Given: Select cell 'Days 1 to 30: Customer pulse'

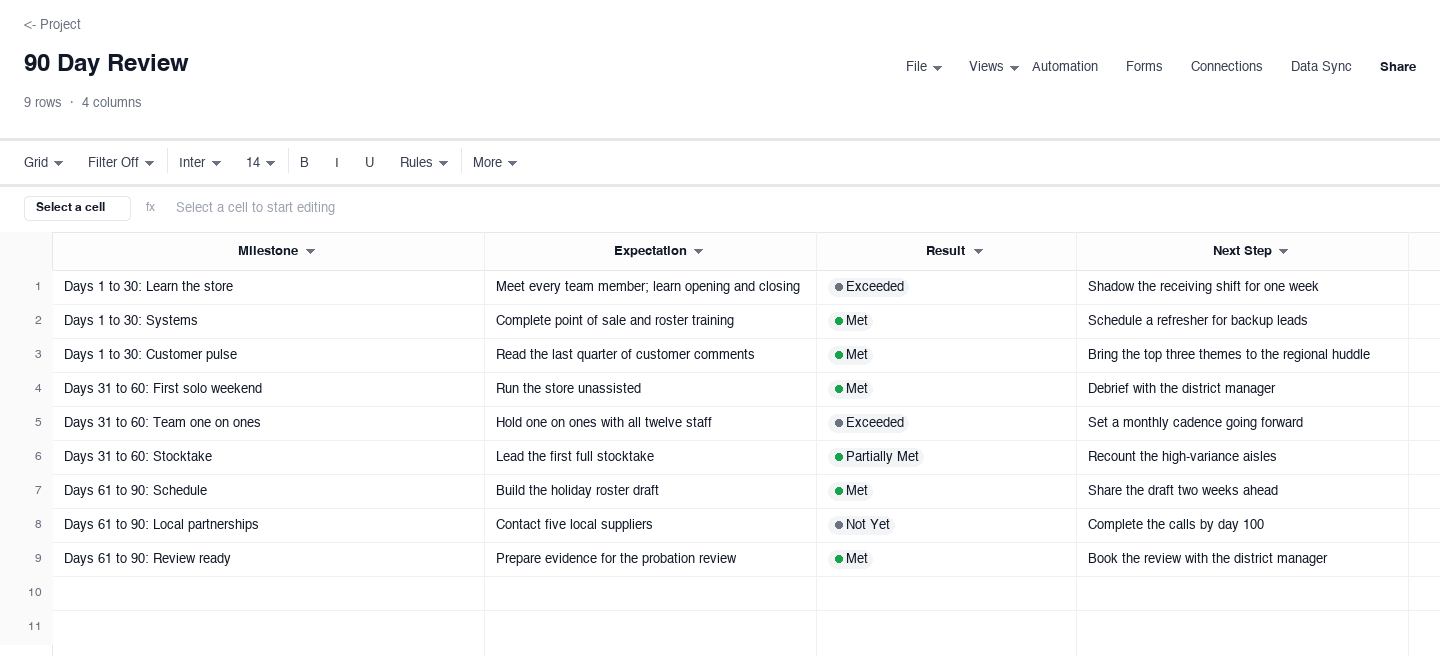Looking at the screenshot, I should 268,355.
